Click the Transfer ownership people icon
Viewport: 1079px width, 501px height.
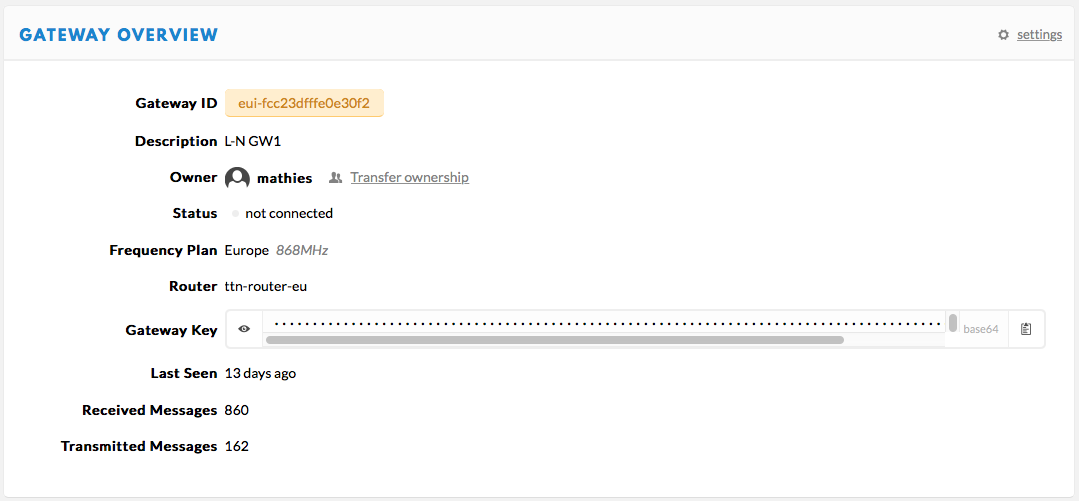335,178
